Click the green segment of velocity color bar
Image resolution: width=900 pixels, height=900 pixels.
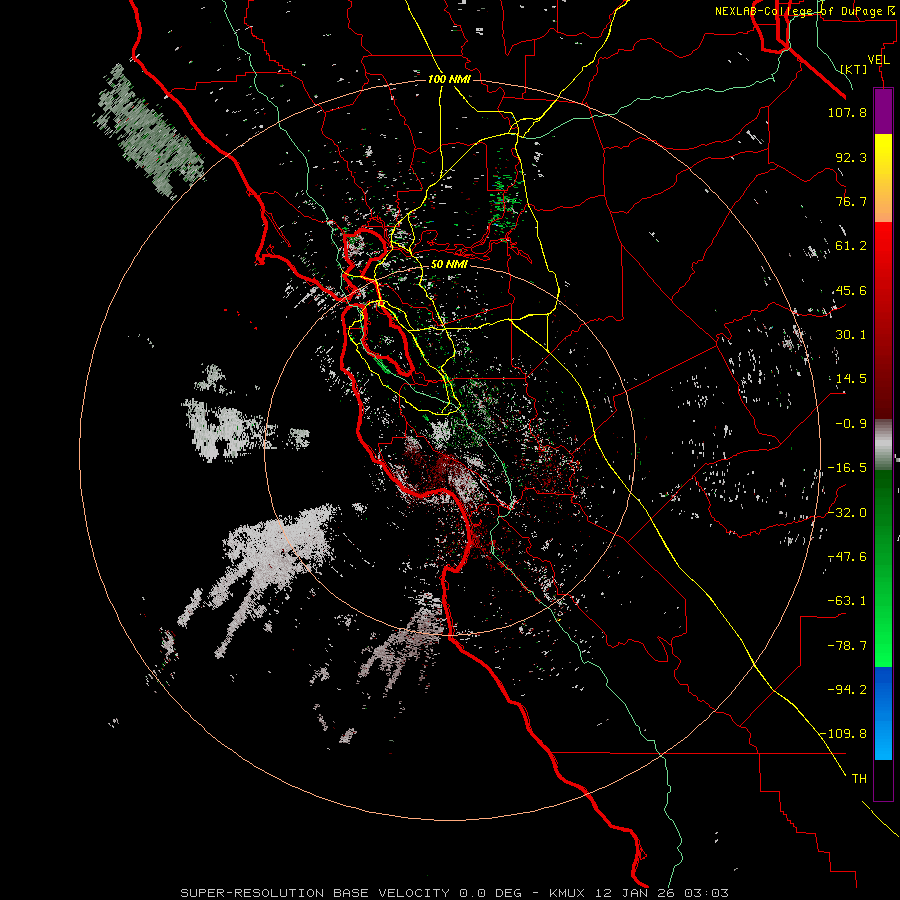[x=883, y=568]
